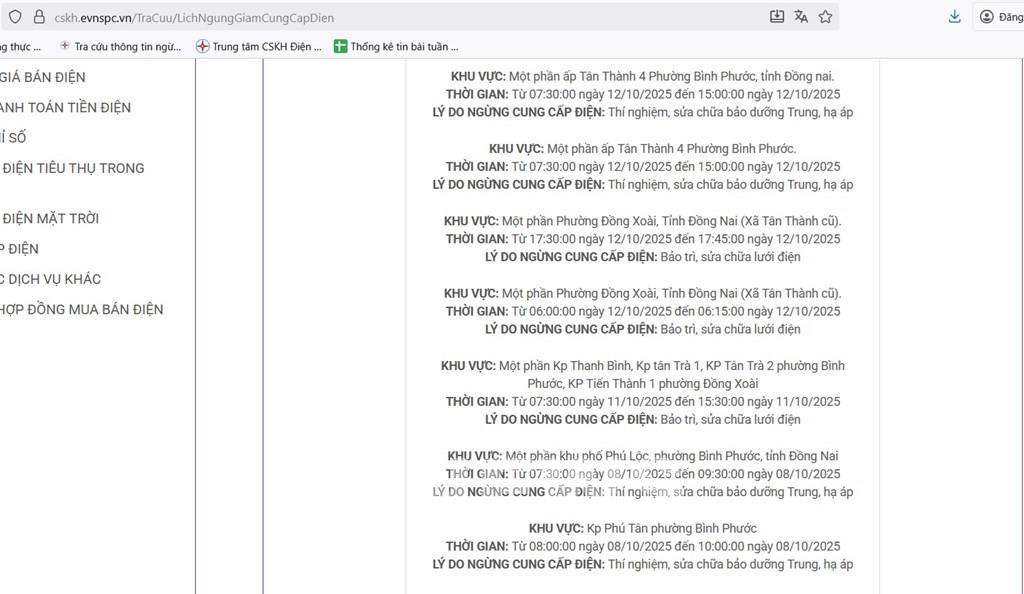Image resolution: width=1024 pixels, height=594 pixels.
Task: Click the account profile icon
Action: (987, 17)
